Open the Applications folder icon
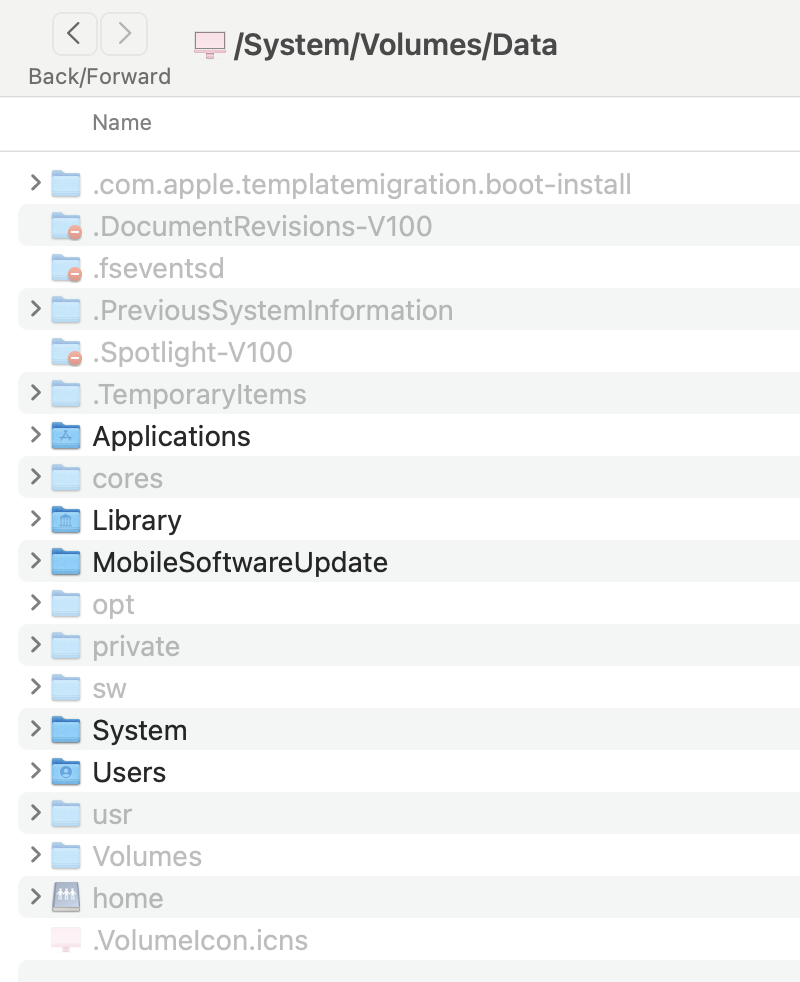Image resolution: width=800 pixels, height=982 pixels. pyautogui.click(x=66, y=436)
